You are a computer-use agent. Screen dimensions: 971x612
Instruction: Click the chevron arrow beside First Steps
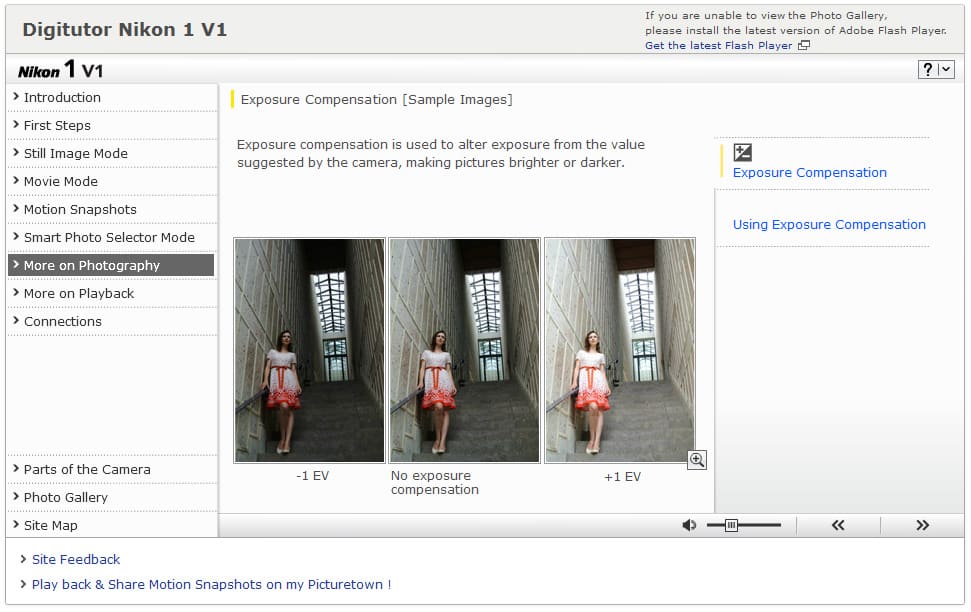pyautogui.click(x=16, y=125)
